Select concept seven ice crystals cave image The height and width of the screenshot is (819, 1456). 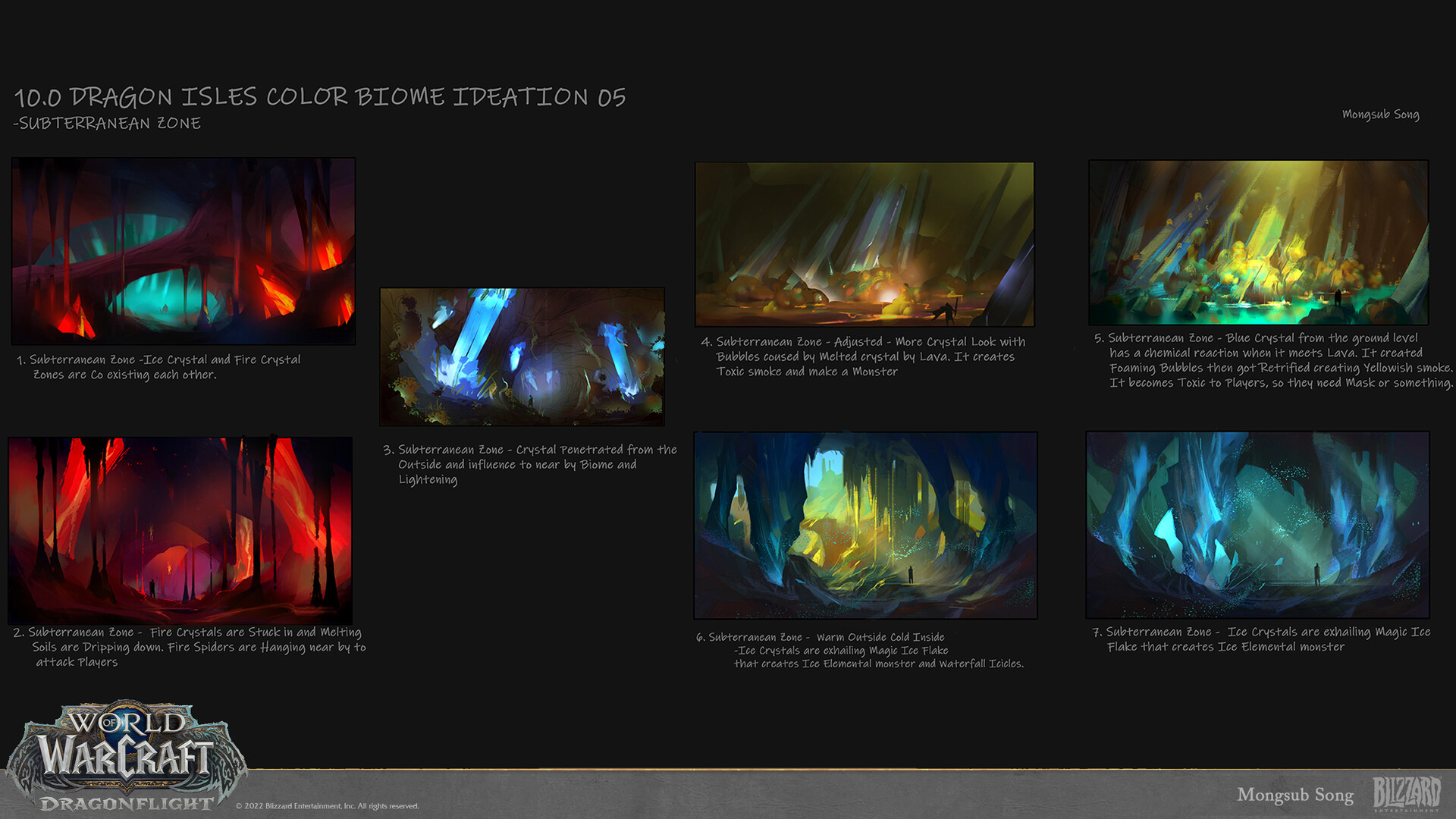coord(1257,525)
